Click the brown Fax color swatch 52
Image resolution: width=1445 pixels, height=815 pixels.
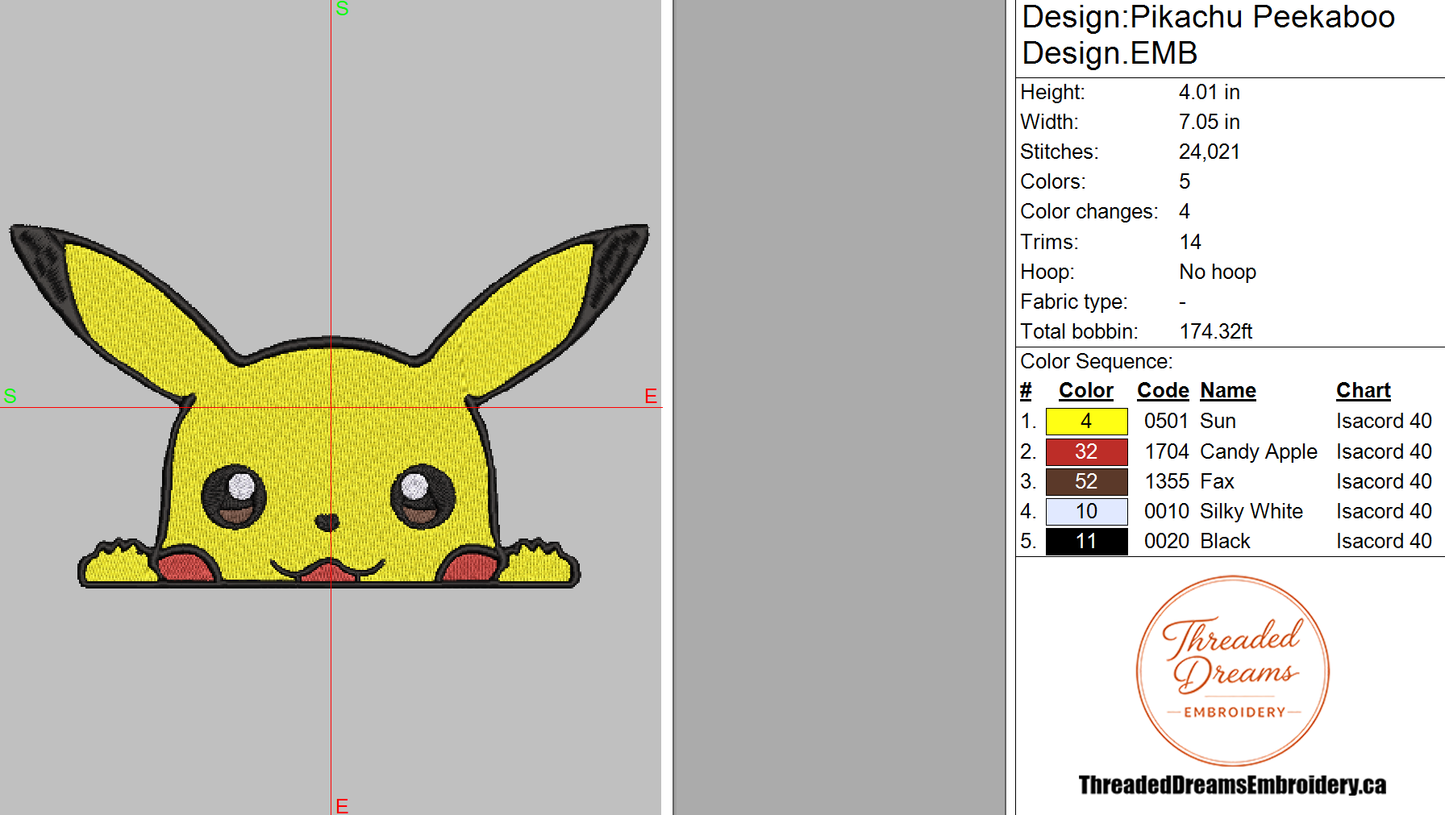click(1086, 481)
